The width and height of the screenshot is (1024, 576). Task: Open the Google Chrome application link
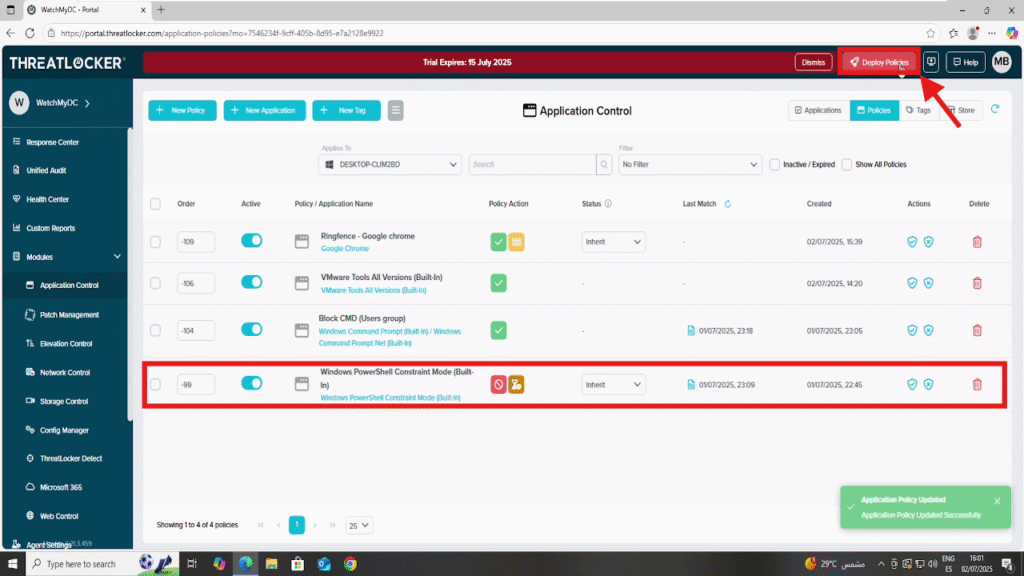[x=345, y=249]
